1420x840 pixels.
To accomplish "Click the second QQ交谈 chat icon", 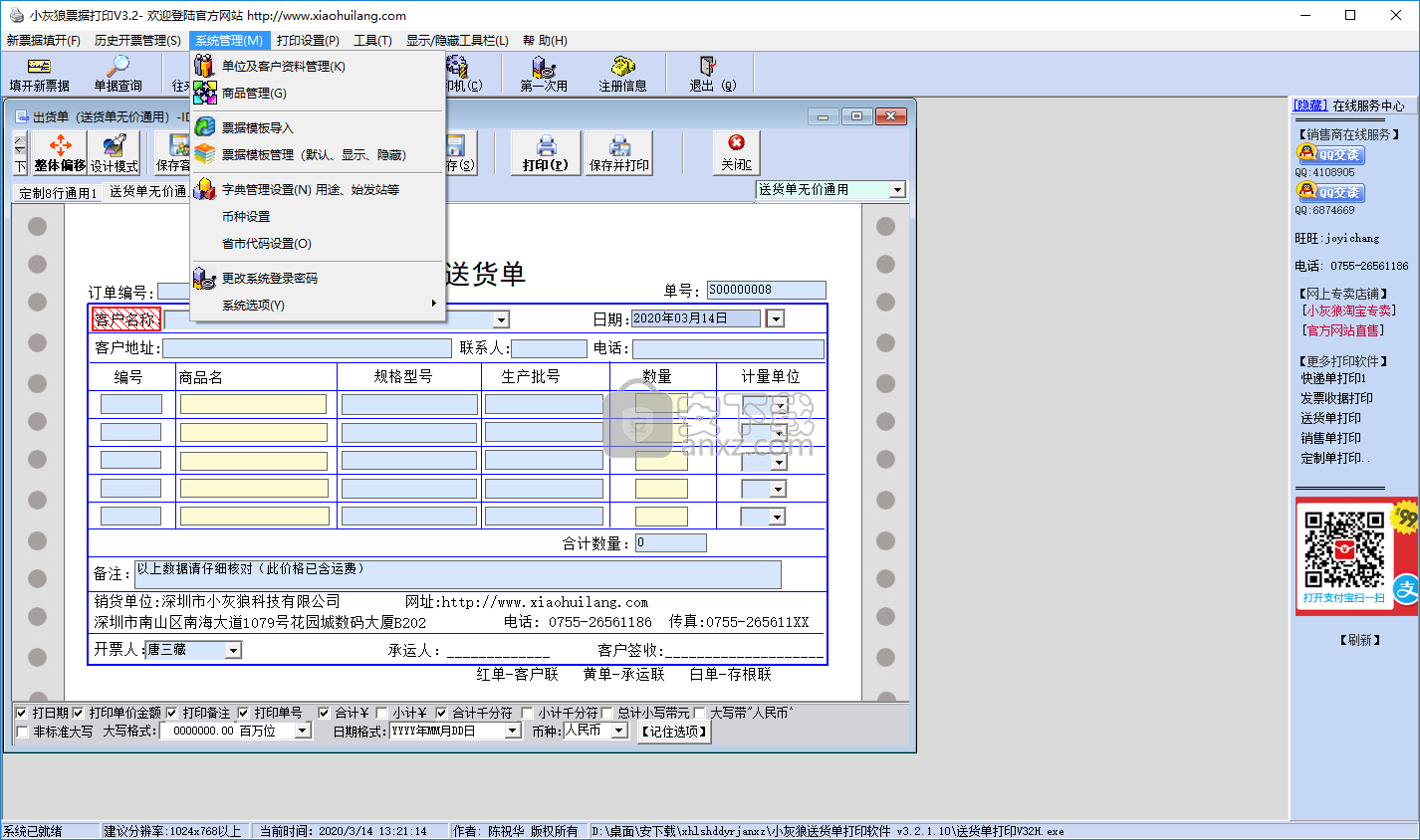I will coord(1330,192).
